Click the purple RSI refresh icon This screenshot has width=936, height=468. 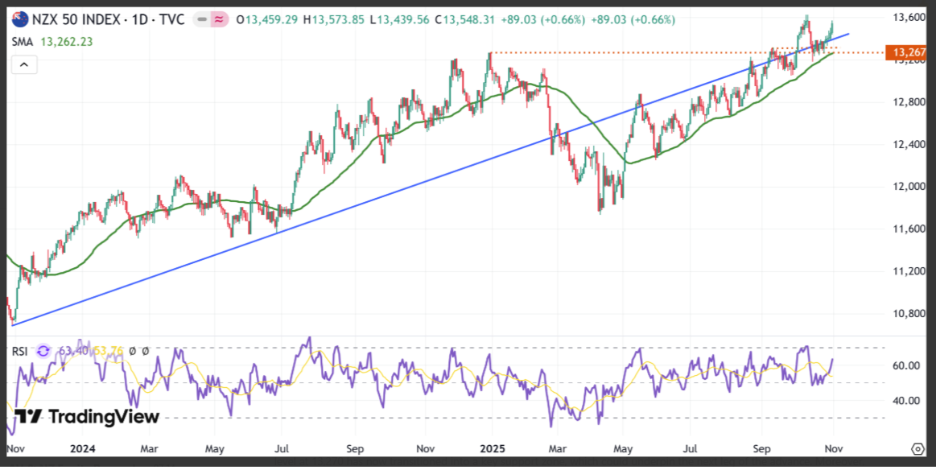43,351
